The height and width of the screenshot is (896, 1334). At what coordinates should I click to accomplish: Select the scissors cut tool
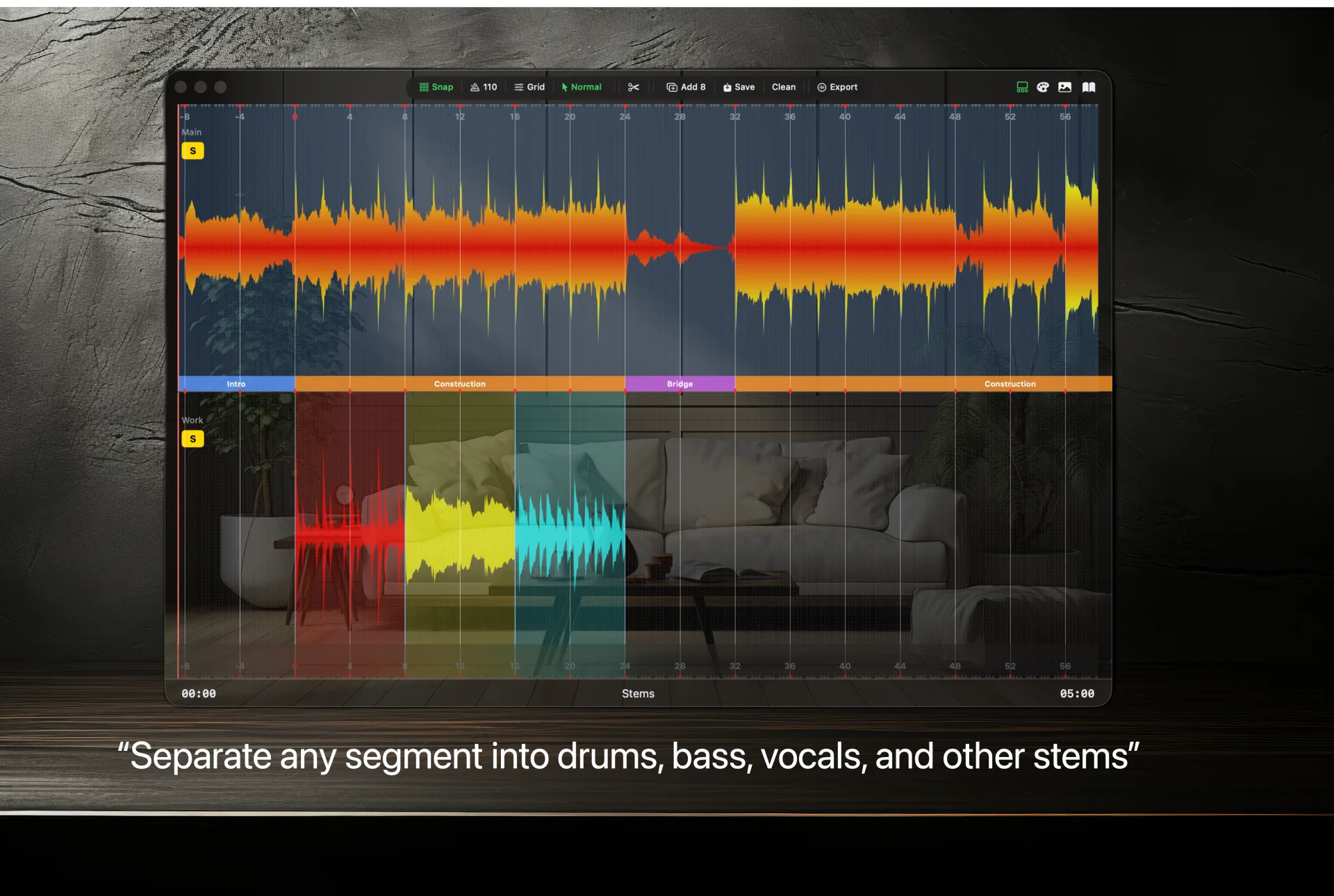click(633, 87)
